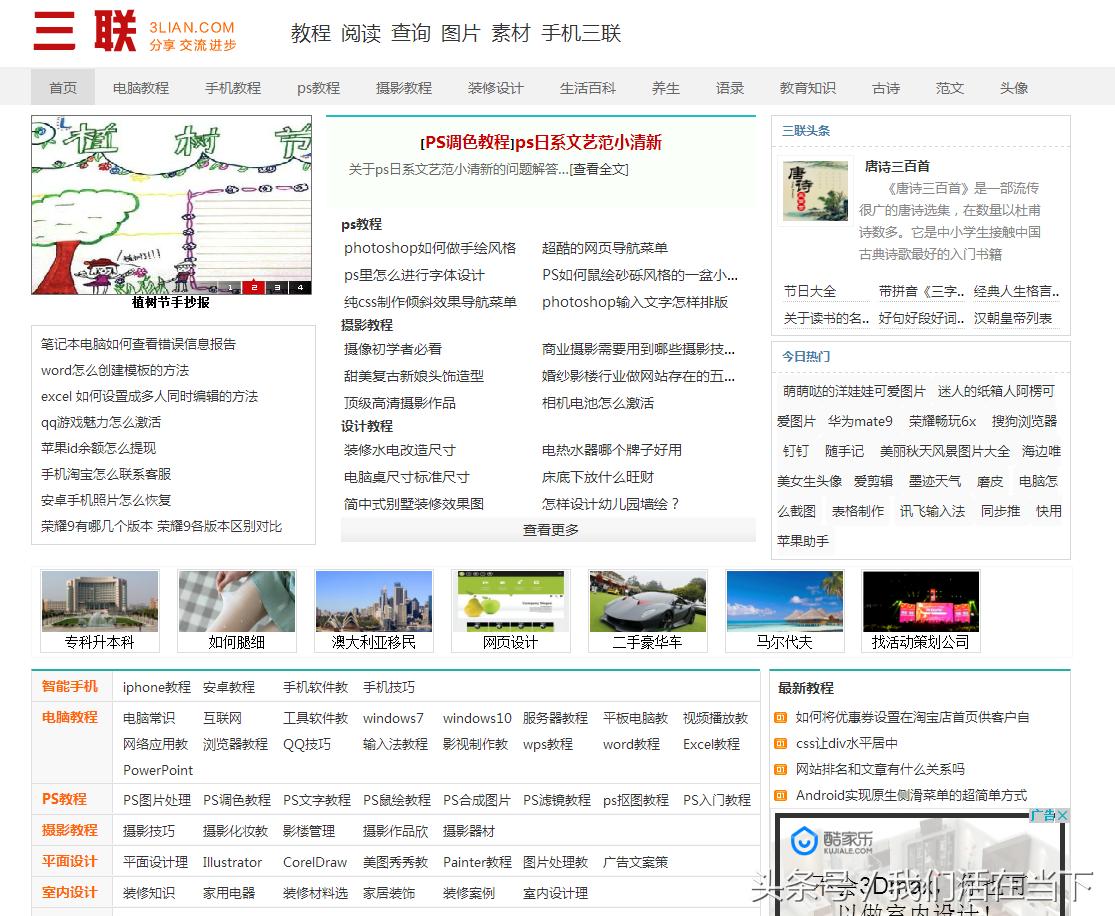Open the 手机三联 menu in the header

pyautogui.click(x=581, y=33)
